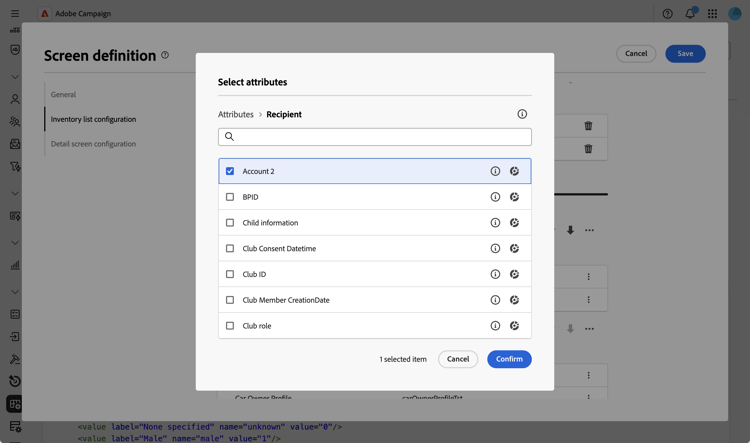Viewport: 750px width, 443px height.
Task: Click the round icon right of BPID
Action: click(514, 197)
